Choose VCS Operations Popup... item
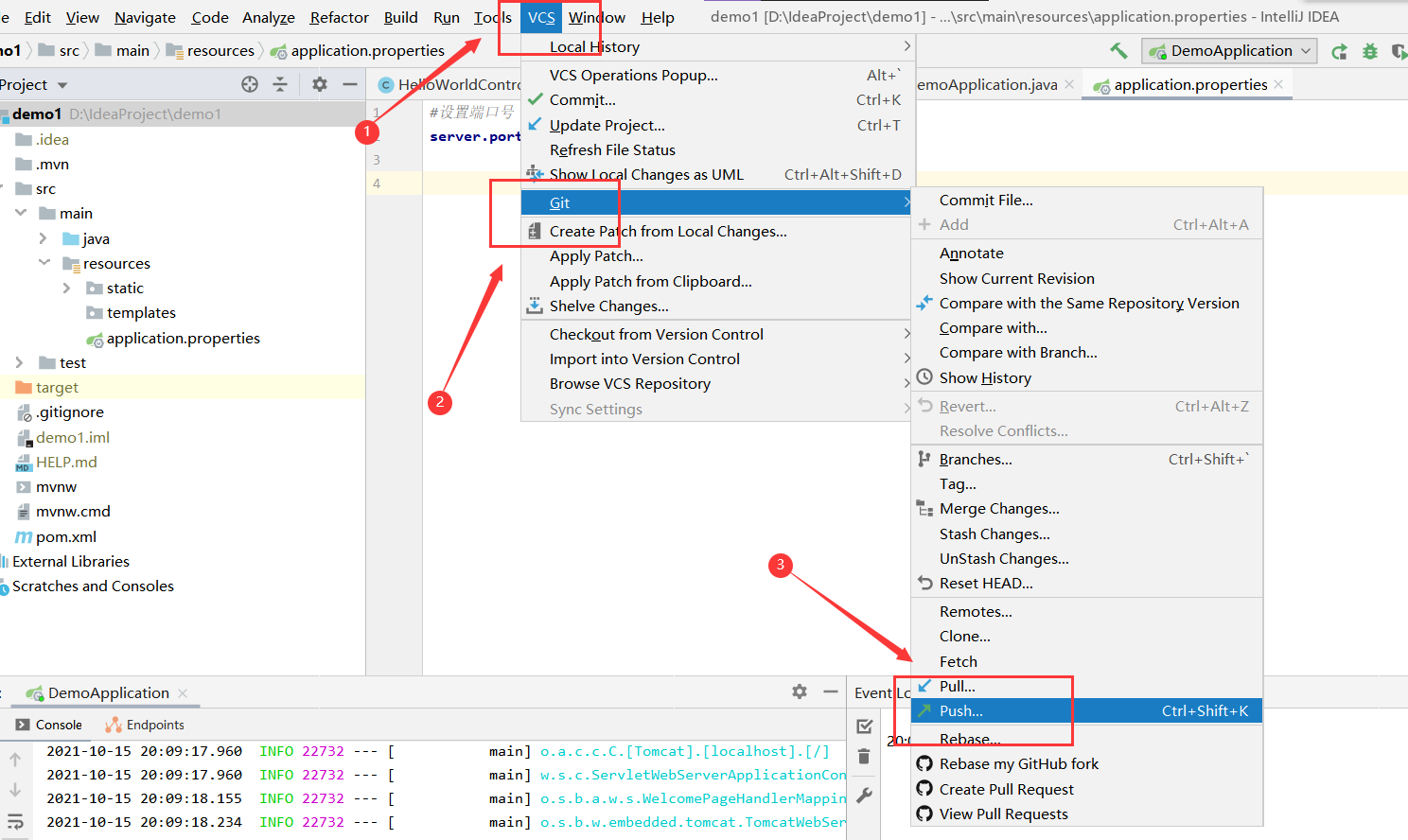Image resolution: width=1408 pixels, height=840 pixels. coord(718,75)
